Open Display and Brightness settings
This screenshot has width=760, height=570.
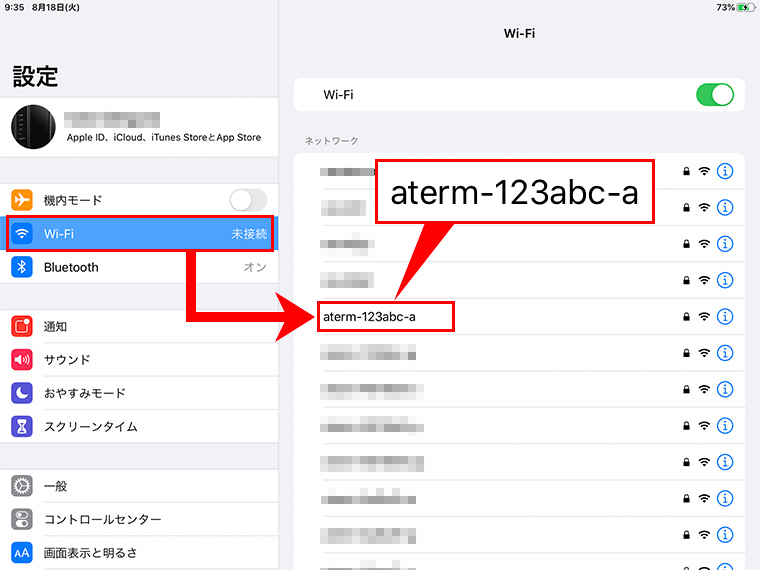pyautogui.click(x=140, y=552)
